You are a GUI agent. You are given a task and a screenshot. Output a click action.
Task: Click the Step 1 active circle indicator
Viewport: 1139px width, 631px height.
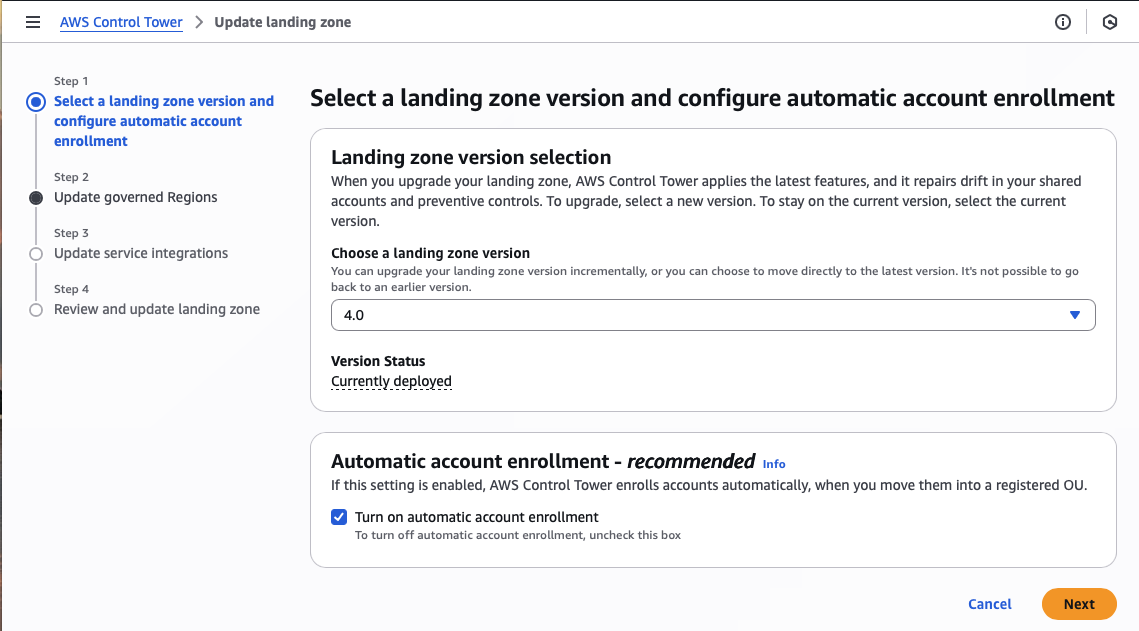click(36, 102)
